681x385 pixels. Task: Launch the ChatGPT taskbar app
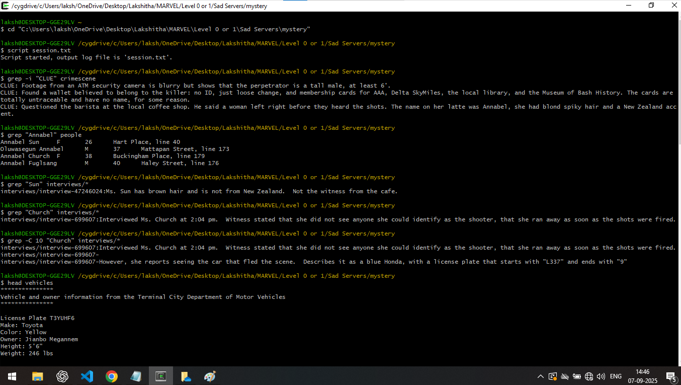62,376
